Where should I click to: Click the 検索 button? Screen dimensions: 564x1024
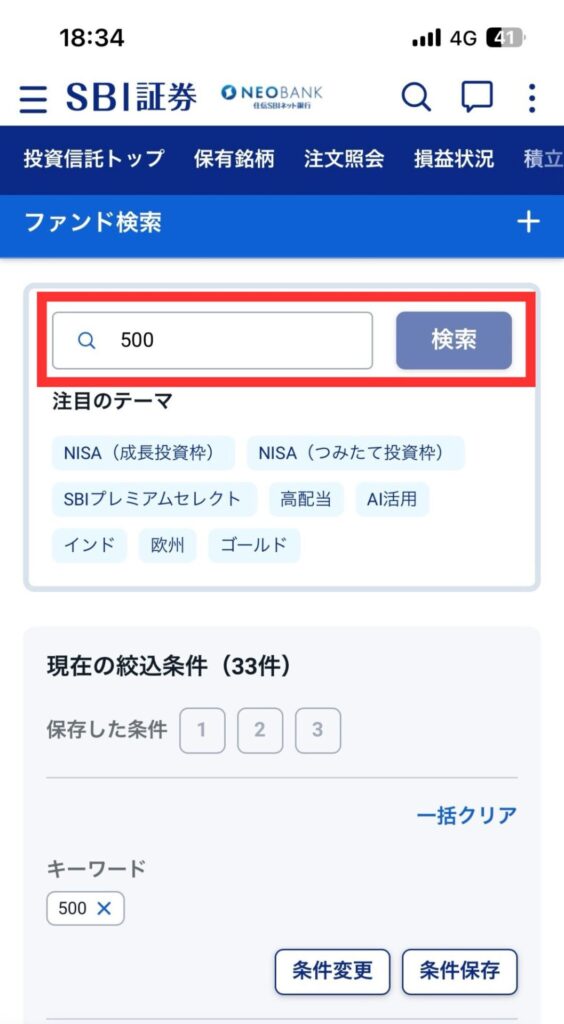coord(454,340)
